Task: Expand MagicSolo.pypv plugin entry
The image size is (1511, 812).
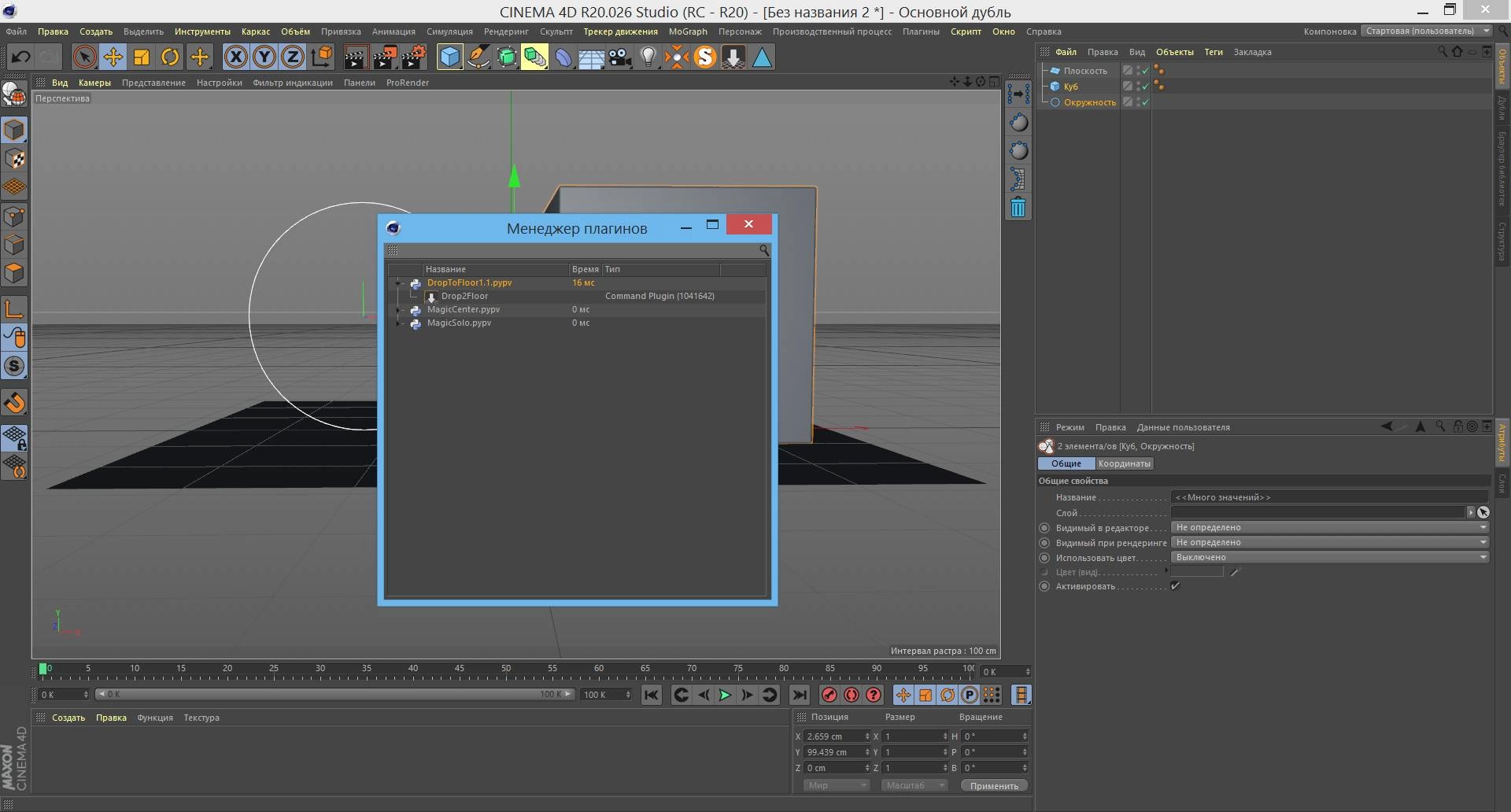Action: coord(398,323)
